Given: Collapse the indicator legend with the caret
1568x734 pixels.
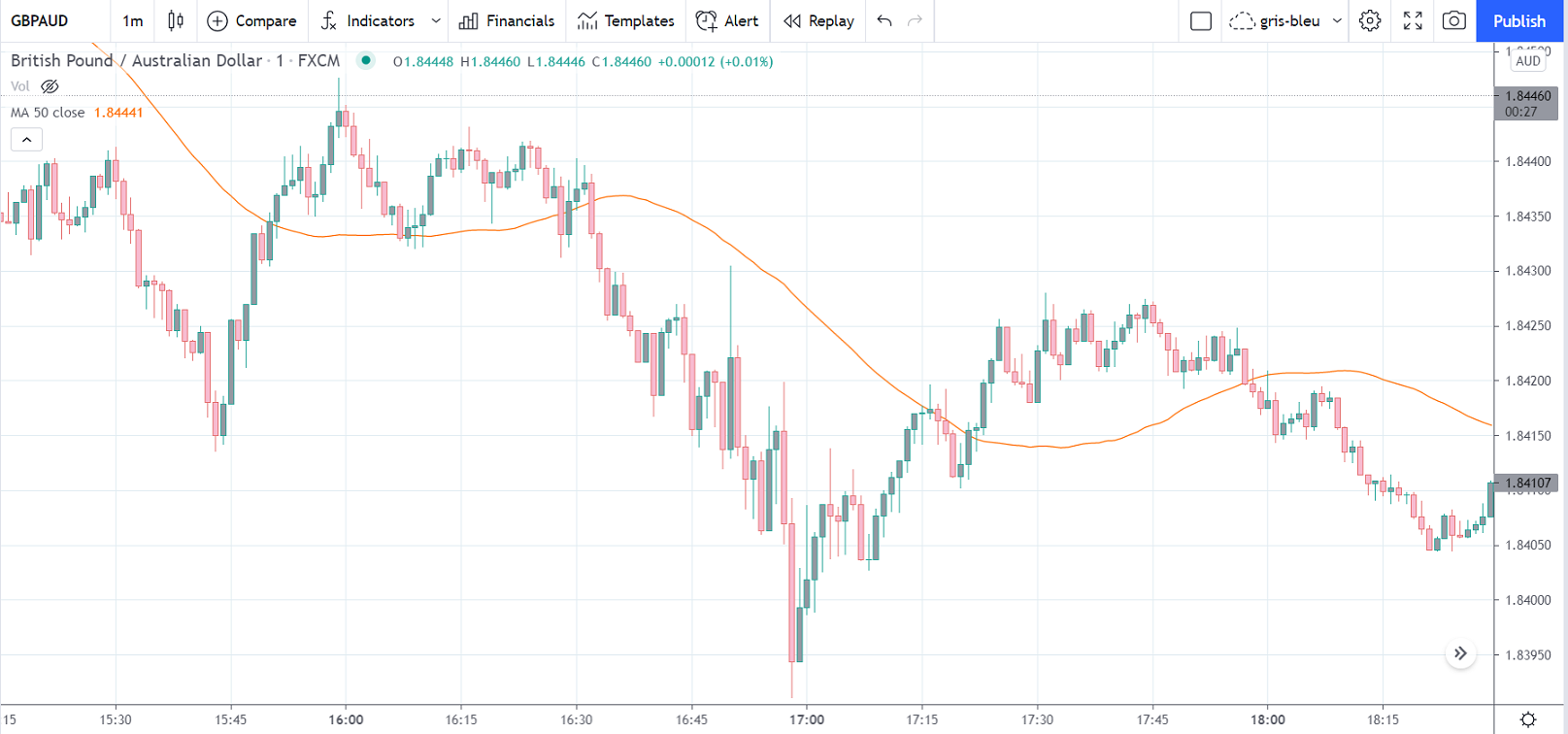Looking at the screenshot, I should click(26, 140).
